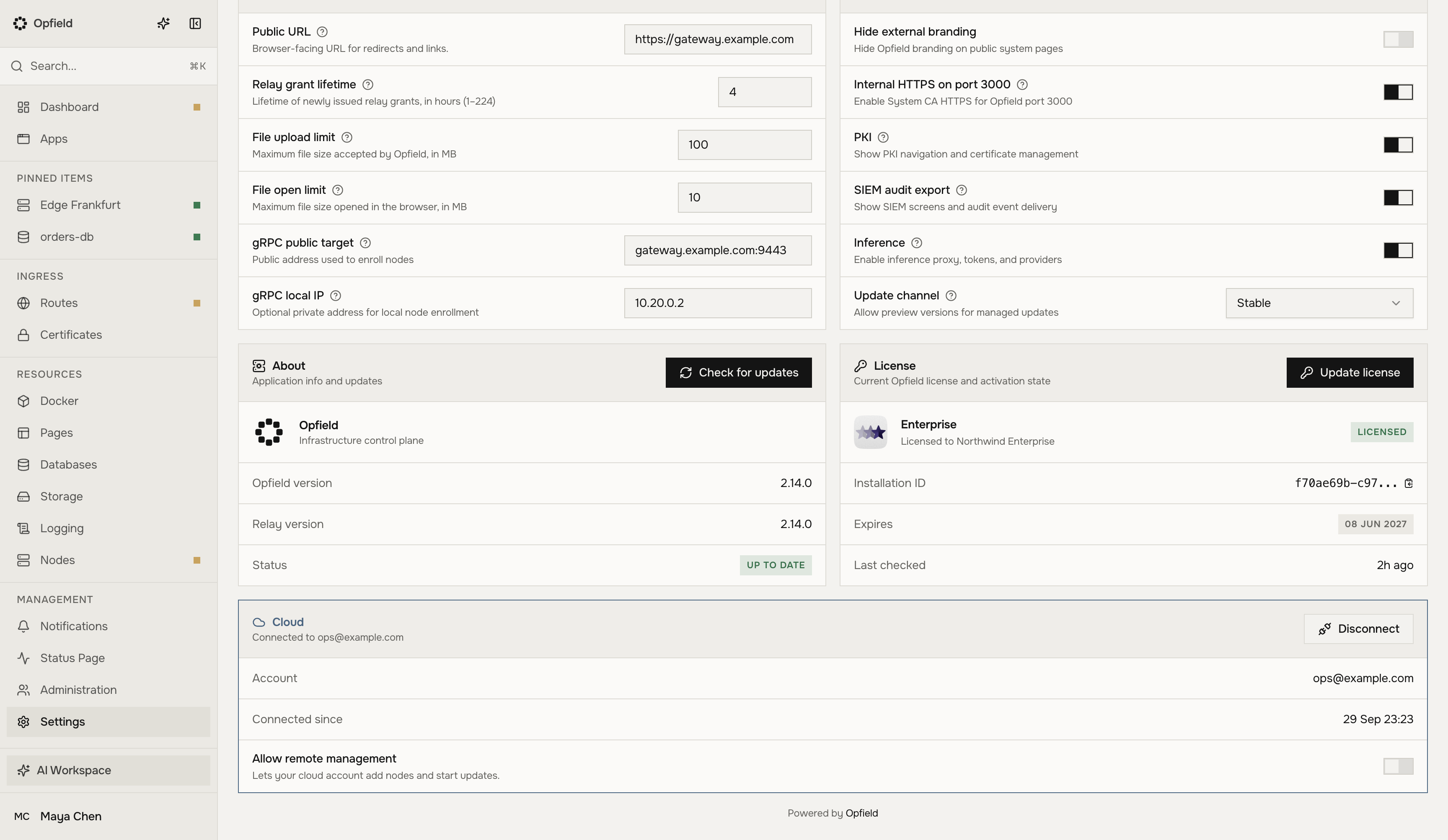This screenshot has width=1448, height=840.
Task: Open the Nodes page
Action: pos(109,560)
